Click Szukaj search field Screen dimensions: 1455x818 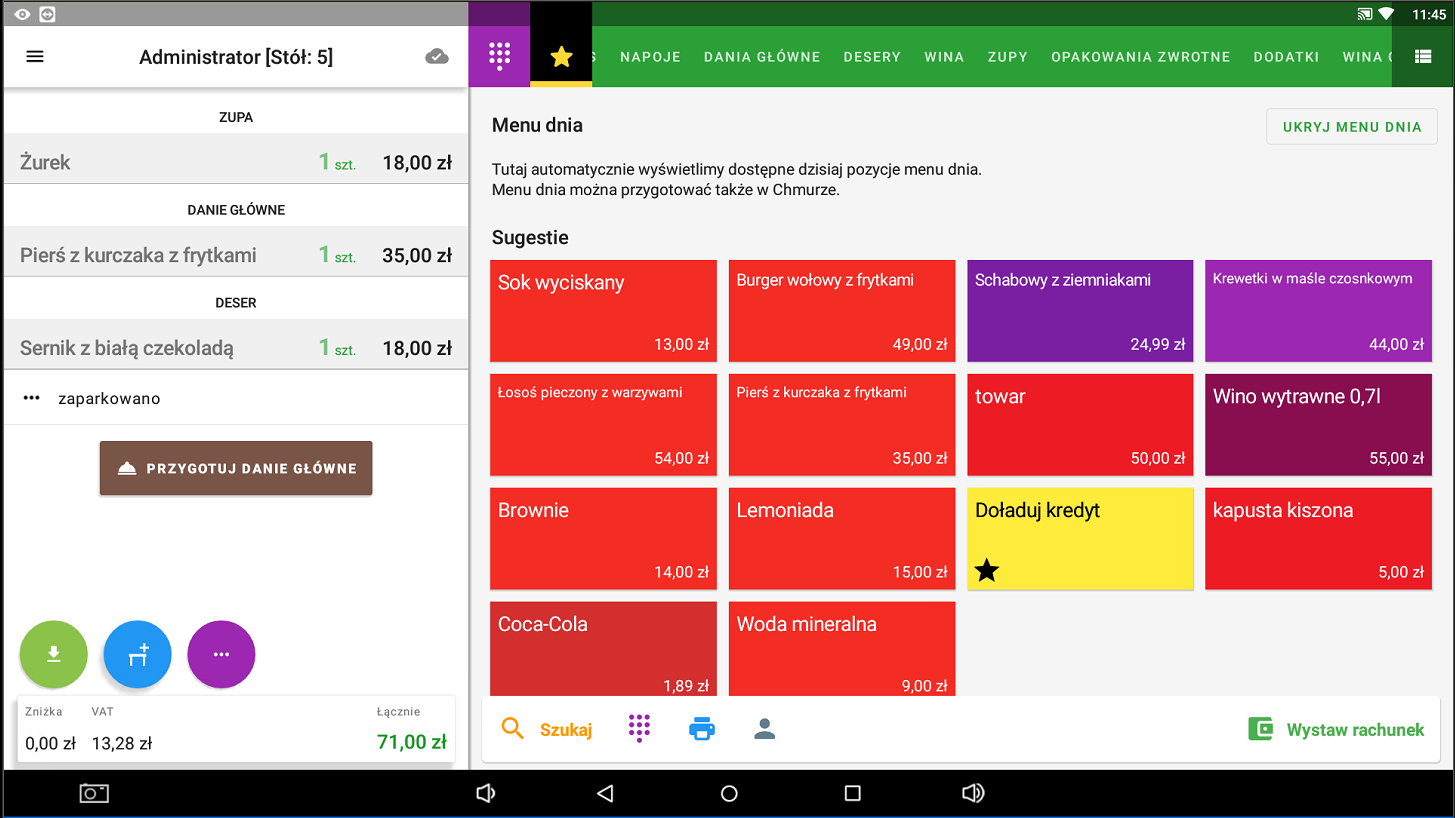[548, 729]
